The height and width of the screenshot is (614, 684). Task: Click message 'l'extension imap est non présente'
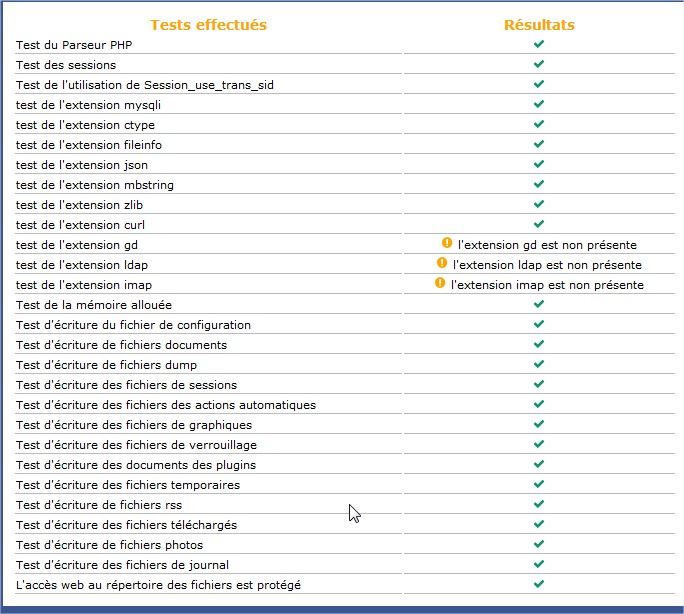(547, 285)
